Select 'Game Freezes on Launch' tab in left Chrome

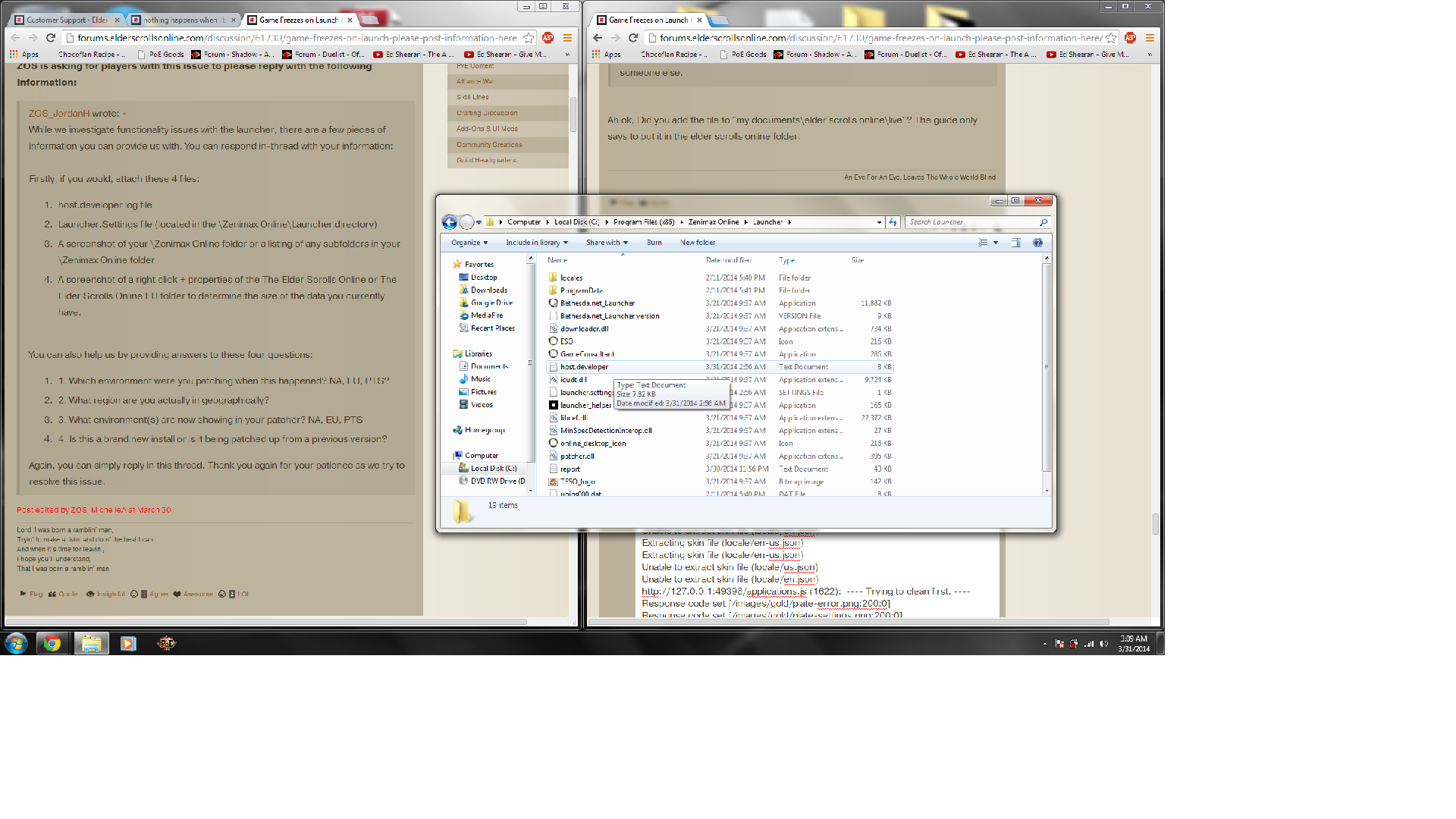point(300,20)
